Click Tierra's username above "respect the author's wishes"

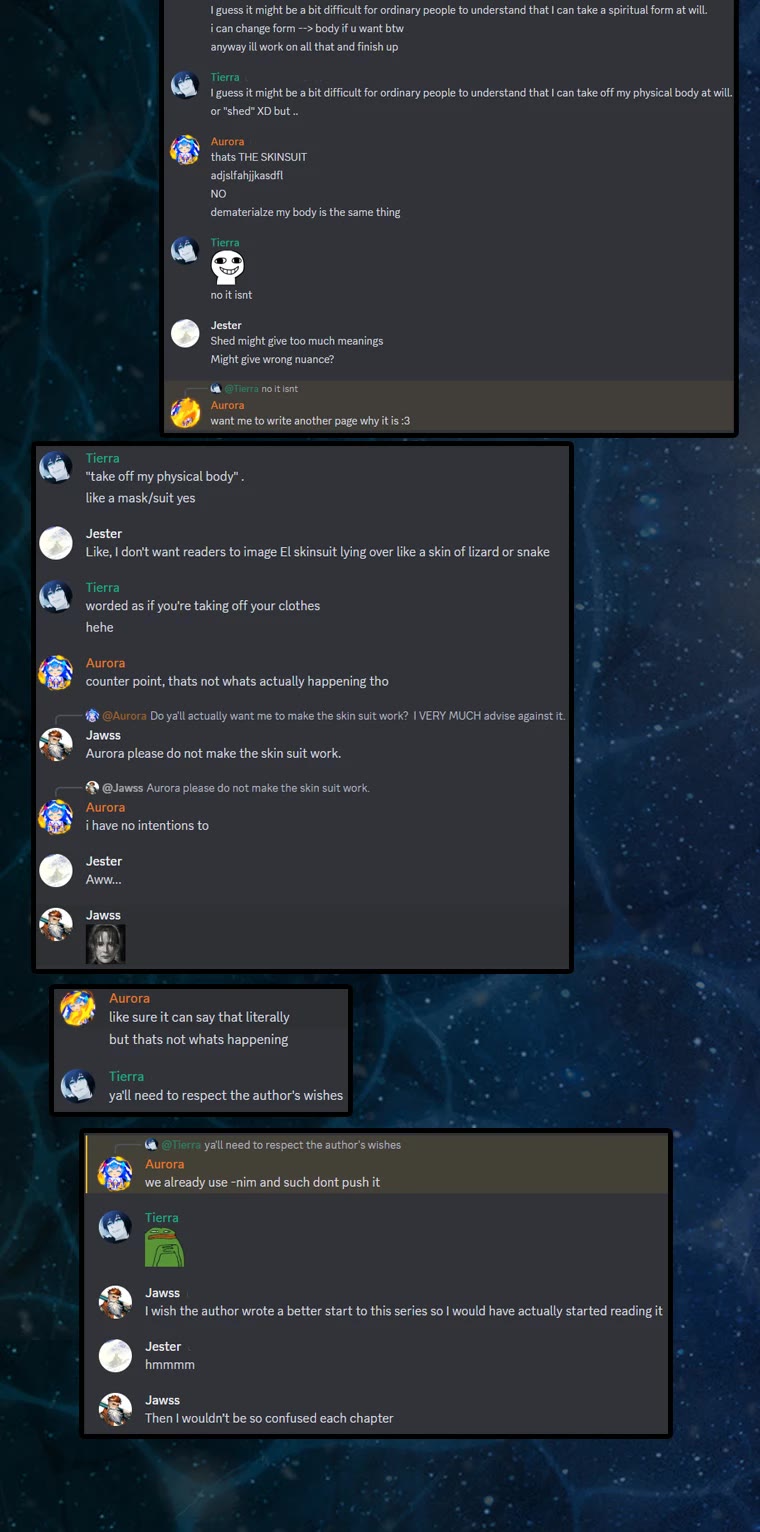click(126, 1076)
